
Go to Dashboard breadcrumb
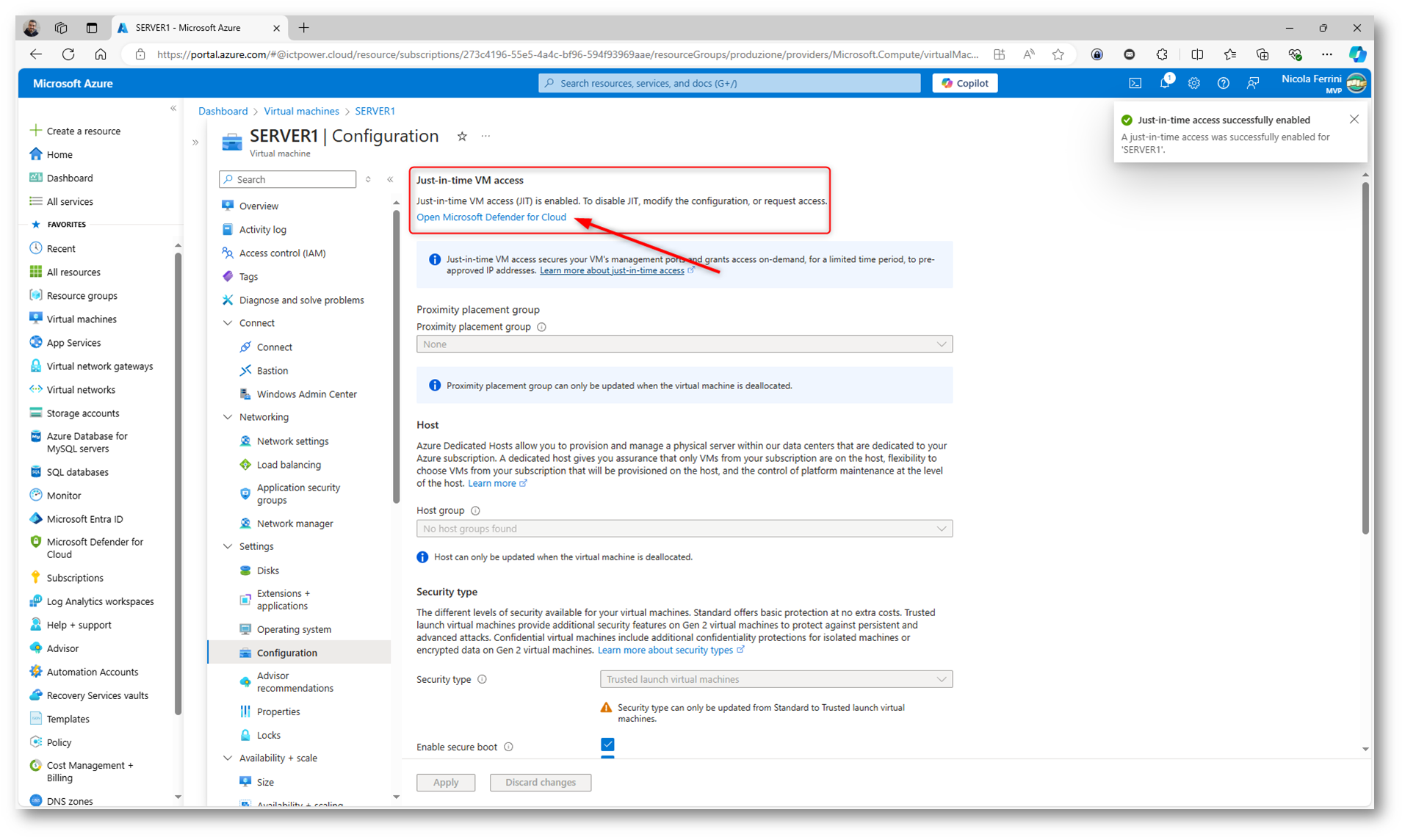tap(223, 112)
